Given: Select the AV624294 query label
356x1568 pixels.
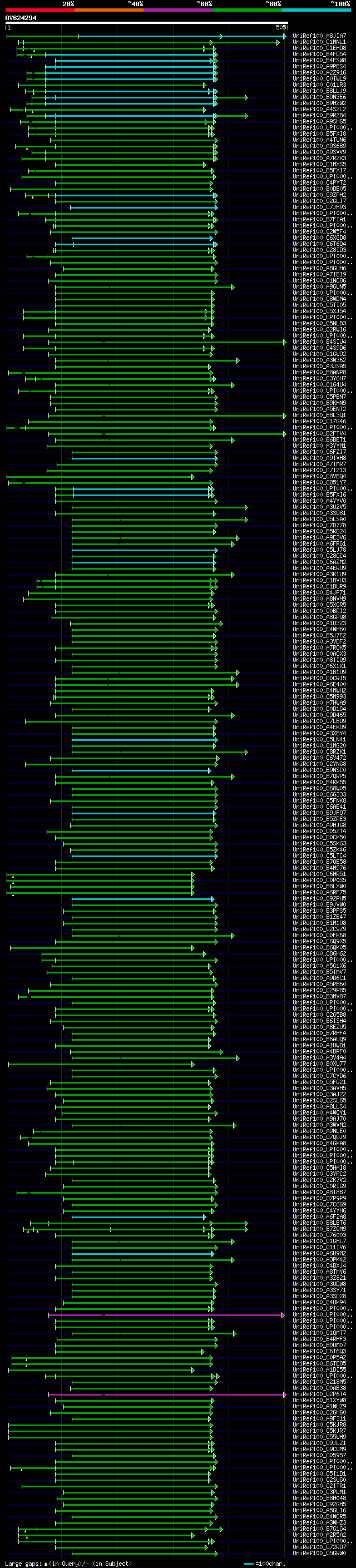Looking at the screenshot, I should click(21, 18).
